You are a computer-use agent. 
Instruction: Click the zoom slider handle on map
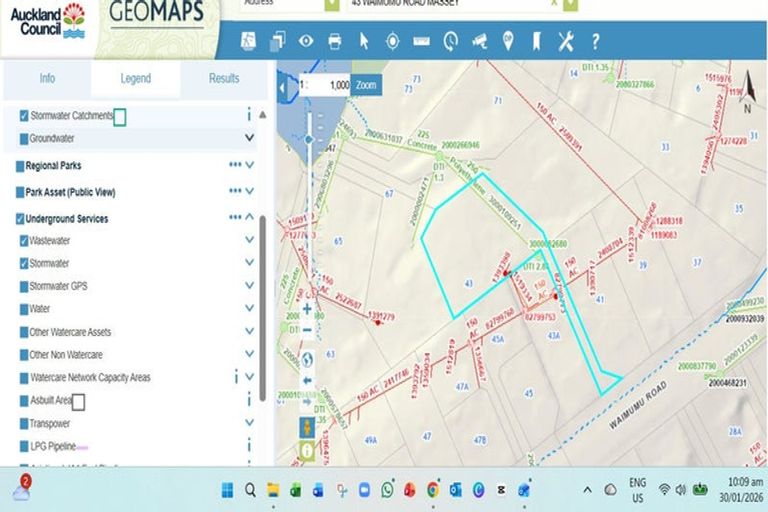tap(309, 141)
